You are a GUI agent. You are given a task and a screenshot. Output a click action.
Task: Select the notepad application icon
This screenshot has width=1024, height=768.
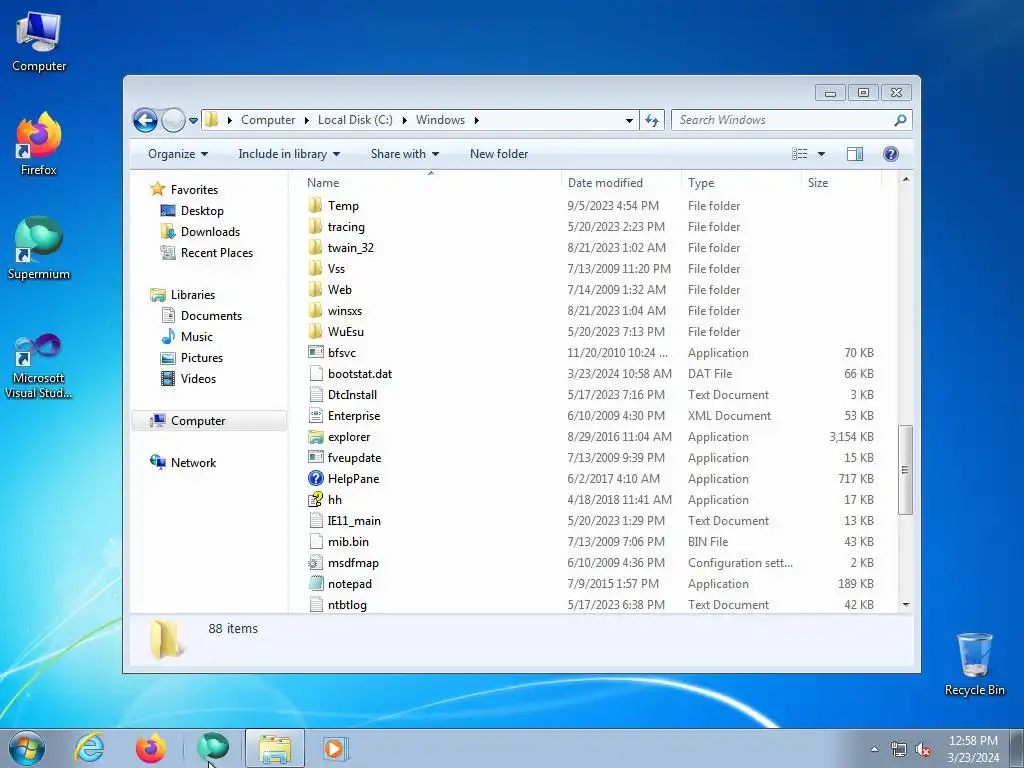coord(315,584)
